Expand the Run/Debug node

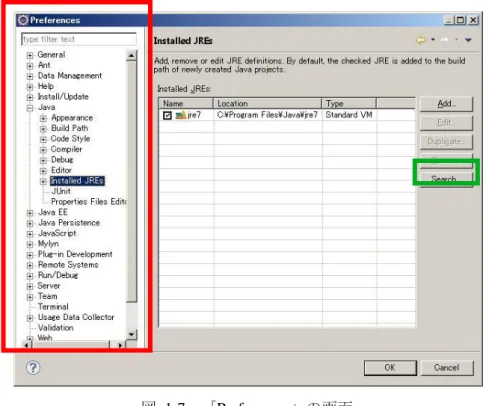[x=30, y=276]
